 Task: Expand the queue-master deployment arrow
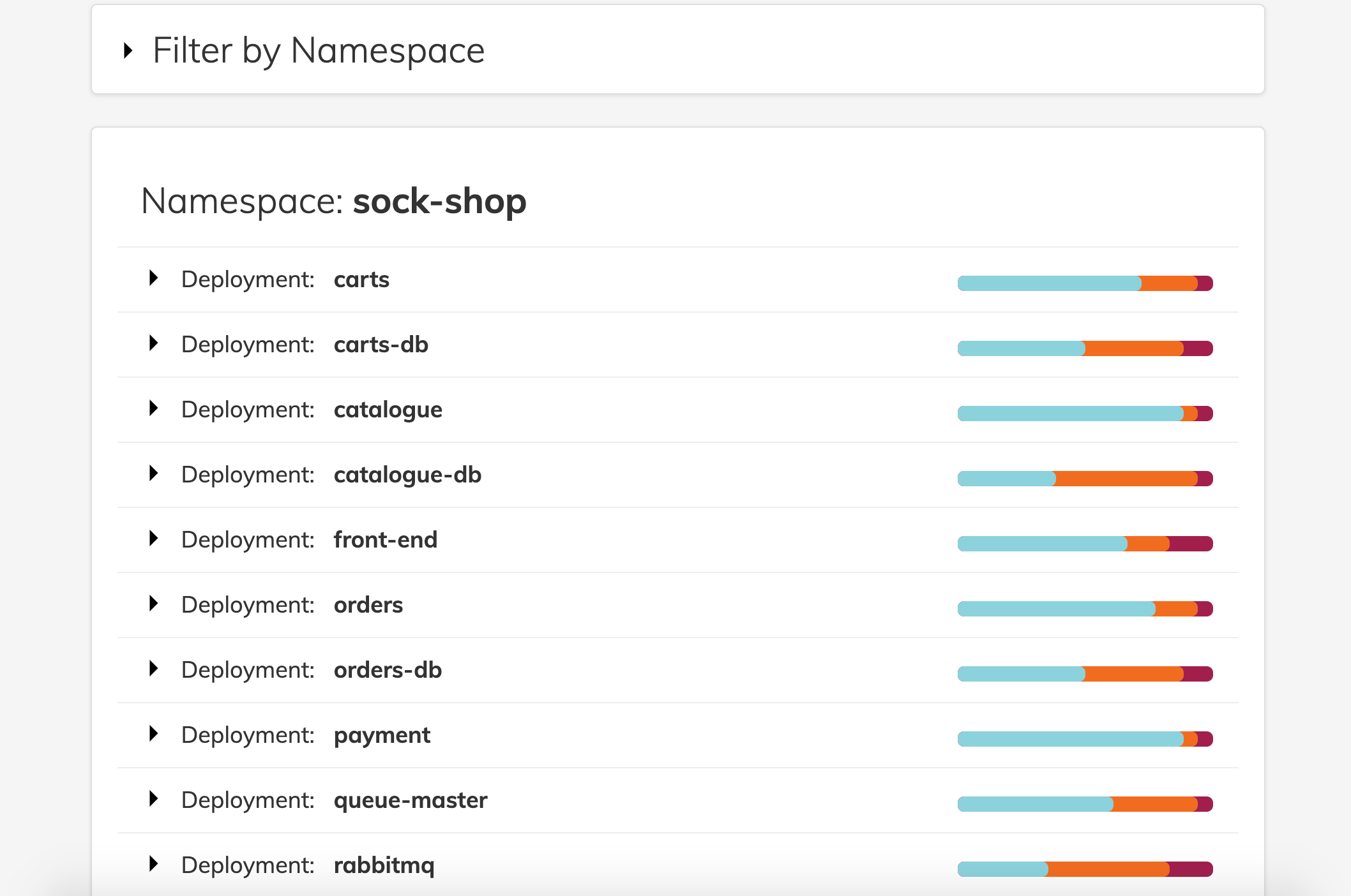[153, 798]
